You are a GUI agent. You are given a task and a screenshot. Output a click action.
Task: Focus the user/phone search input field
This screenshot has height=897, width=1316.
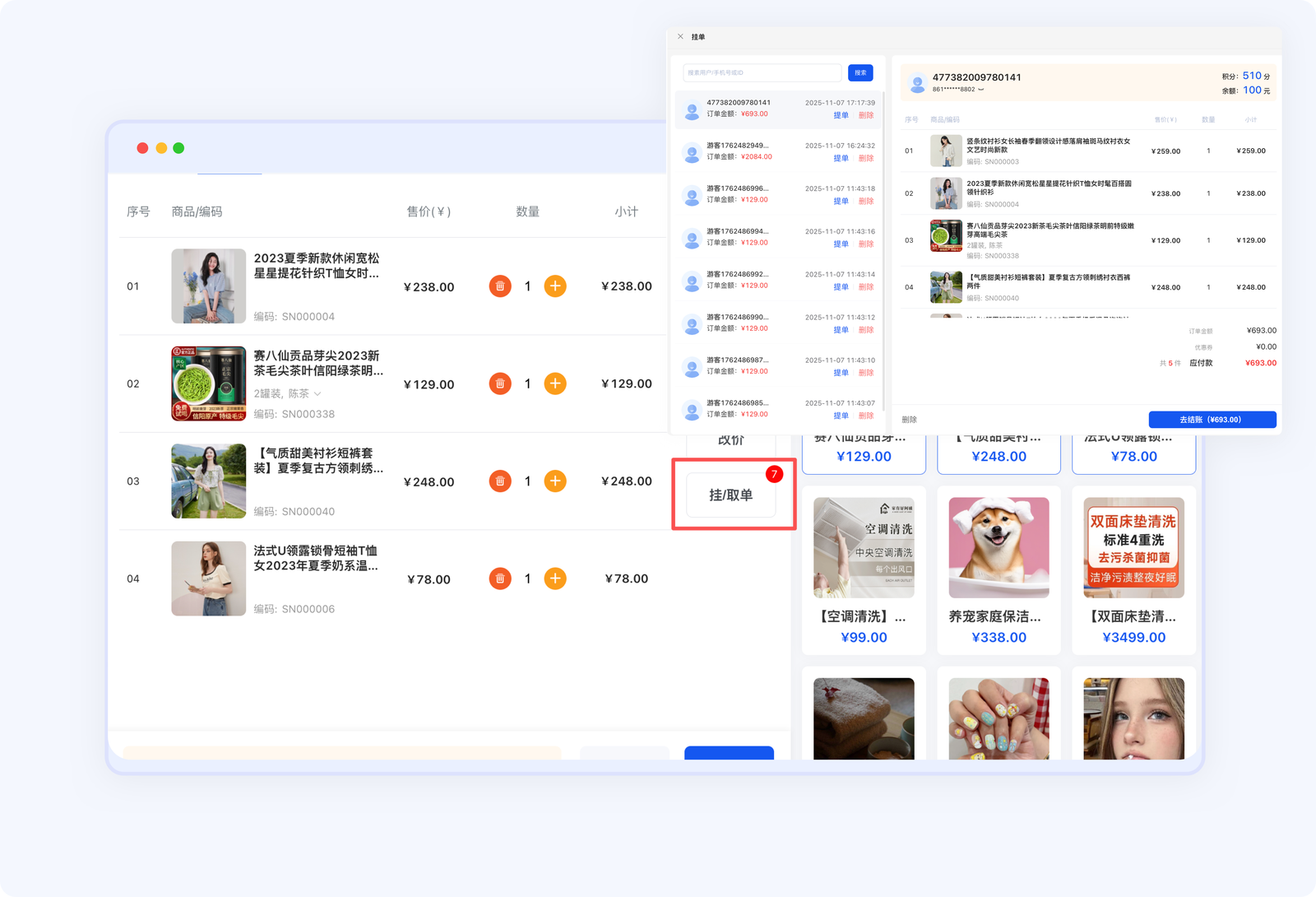pos(762,73)
